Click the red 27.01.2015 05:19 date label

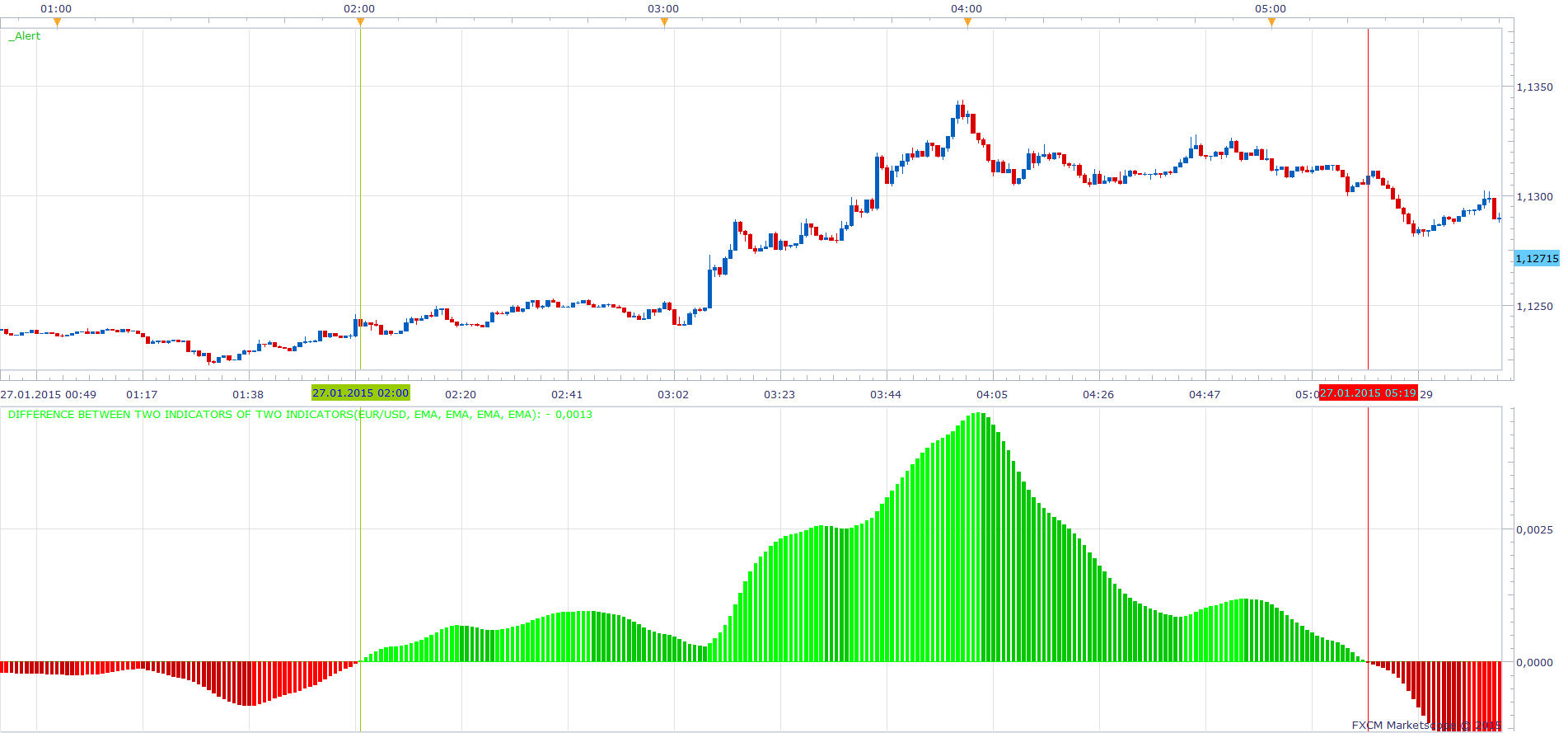[1368, 393]
